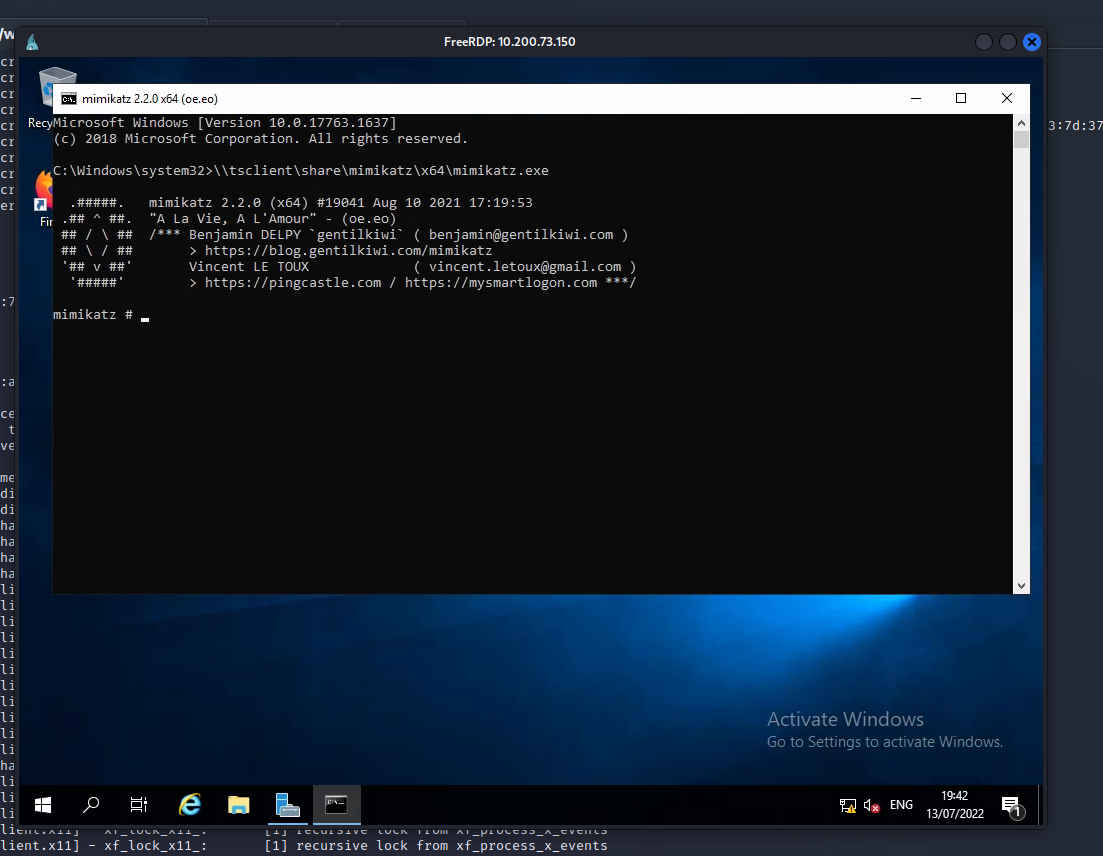The height and width of the screenshot is (856, 1103).
Task: Select the Command Prompt taskbar button
Action: (336, 805)
